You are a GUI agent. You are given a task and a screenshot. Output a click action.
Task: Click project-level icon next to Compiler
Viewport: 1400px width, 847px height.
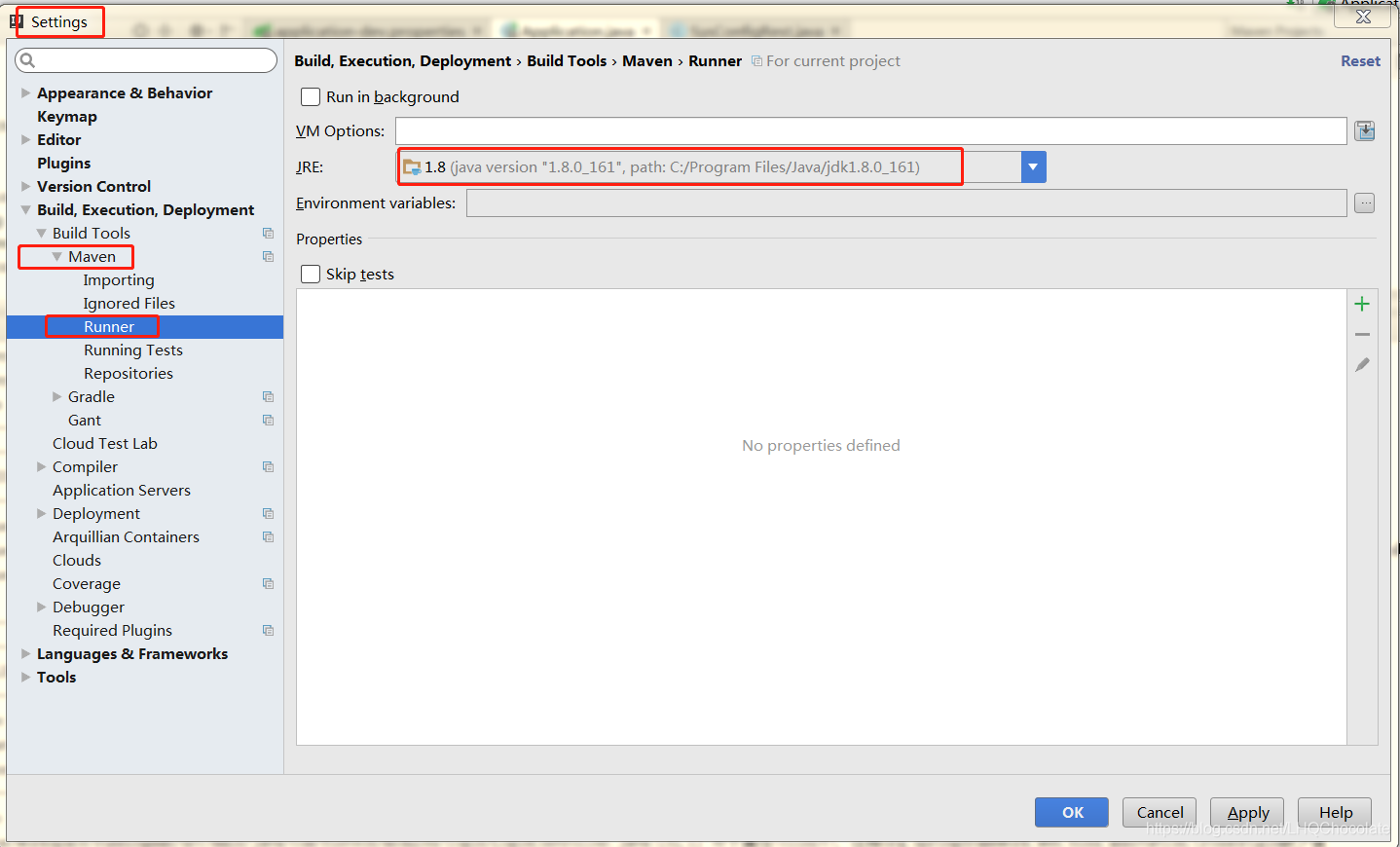click(x=268, y=467)
